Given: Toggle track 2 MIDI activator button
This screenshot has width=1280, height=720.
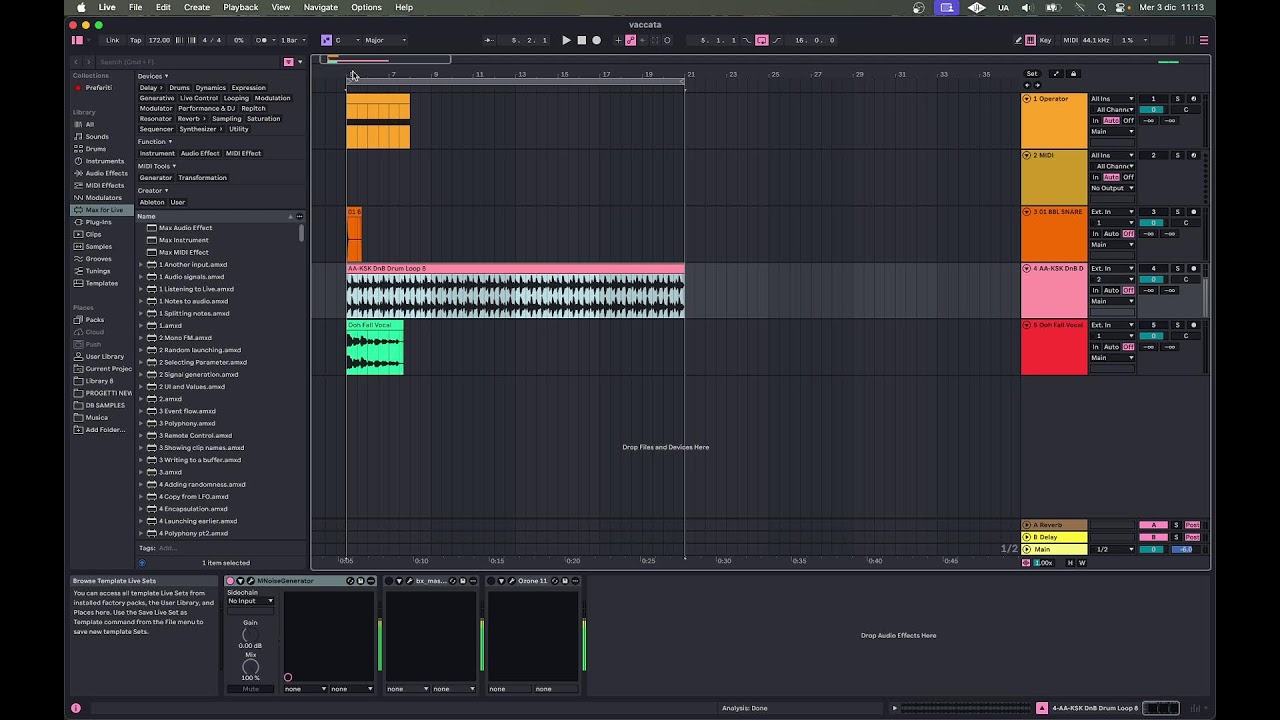Looking at the screenshot, I should point(1153,155).
